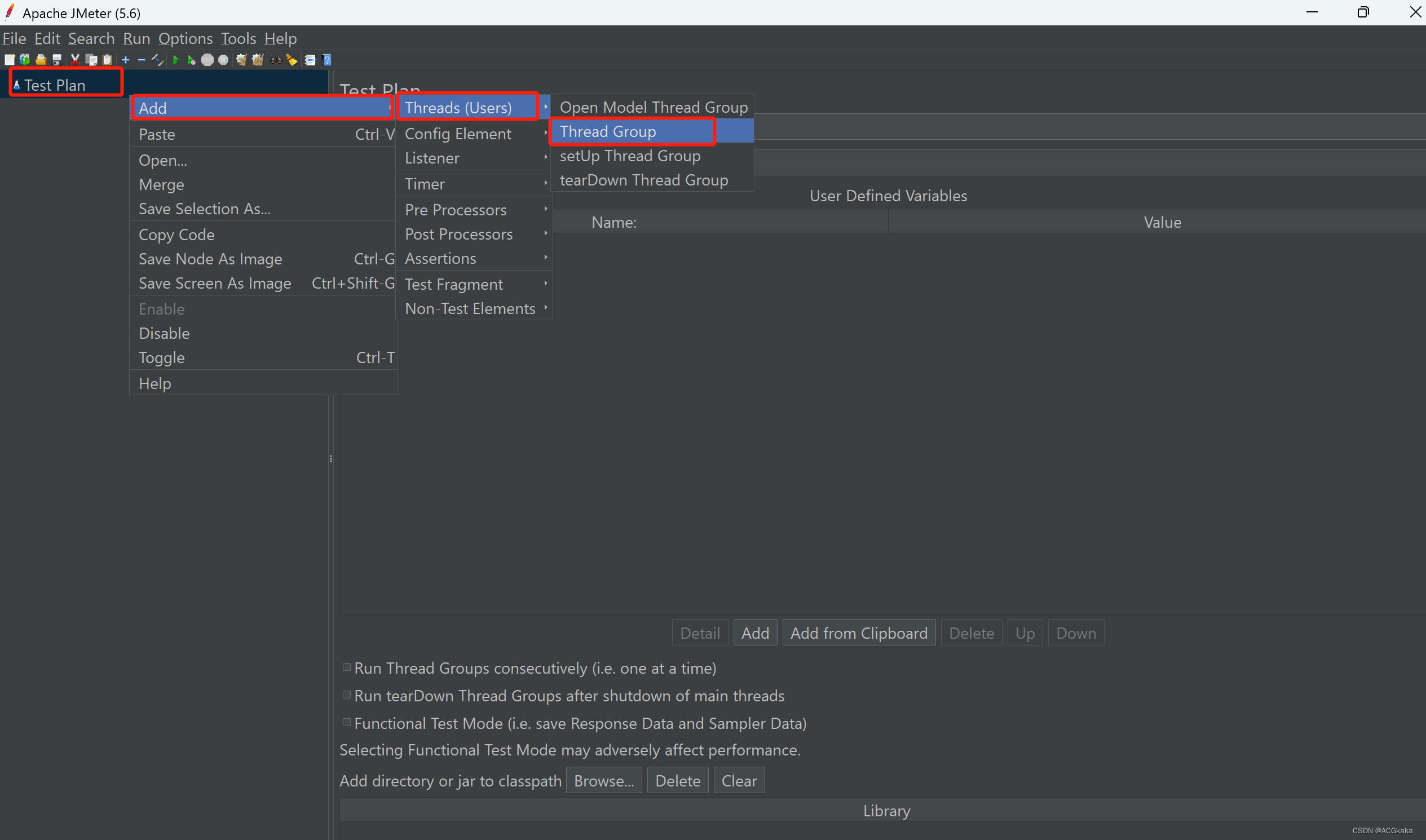This screenshot has height=840, width=1426.
Task: Expand the Assertions submenu
Action: point(474,259)
